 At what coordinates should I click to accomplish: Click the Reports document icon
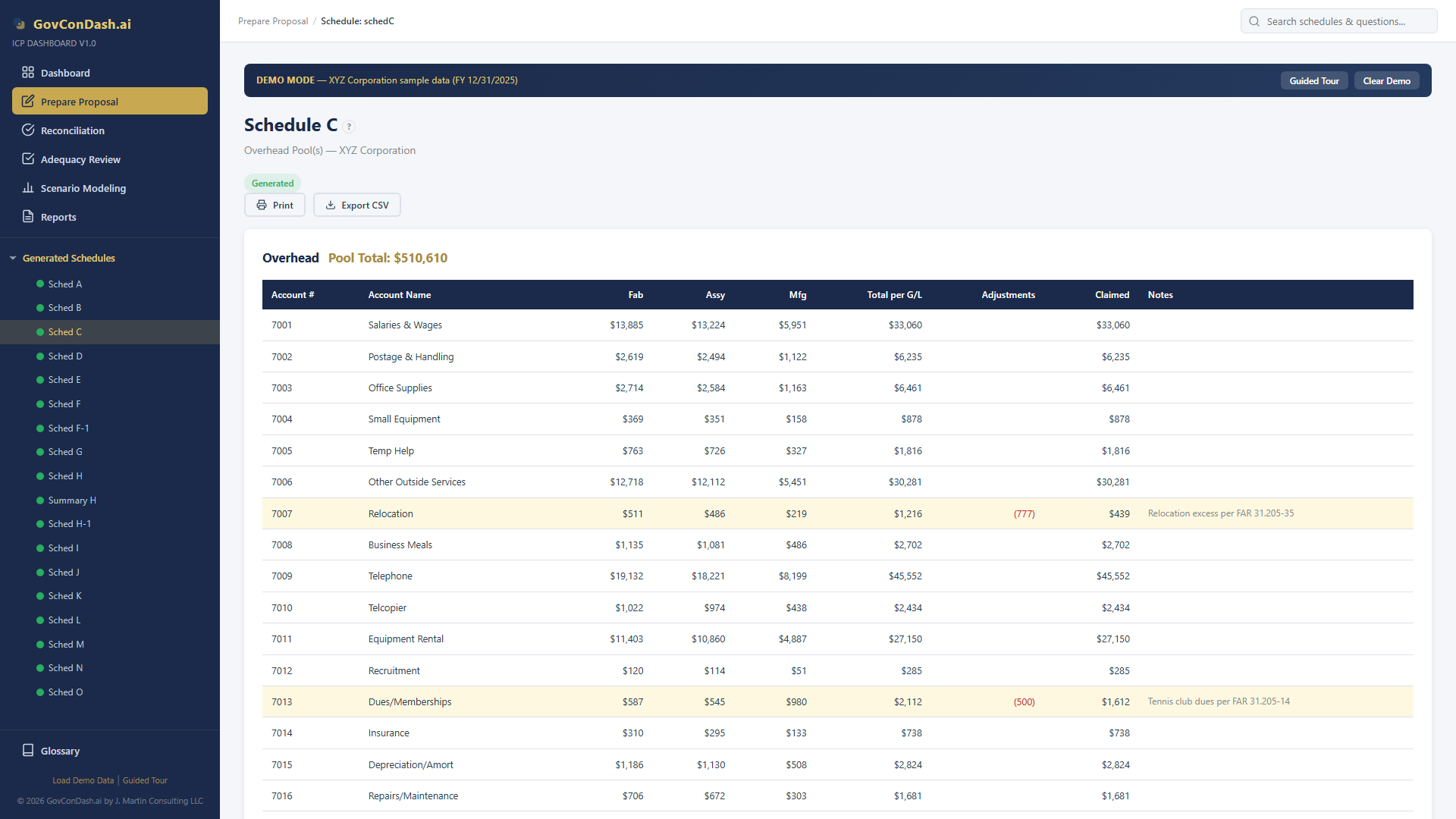(x=28, y=217)
